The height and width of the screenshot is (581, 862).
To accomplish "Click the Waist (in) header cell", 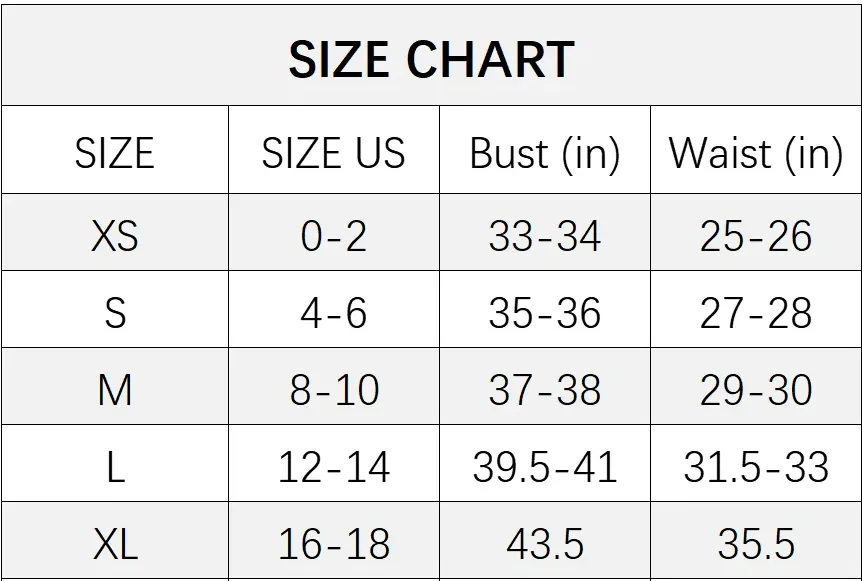I will (756, 150).
